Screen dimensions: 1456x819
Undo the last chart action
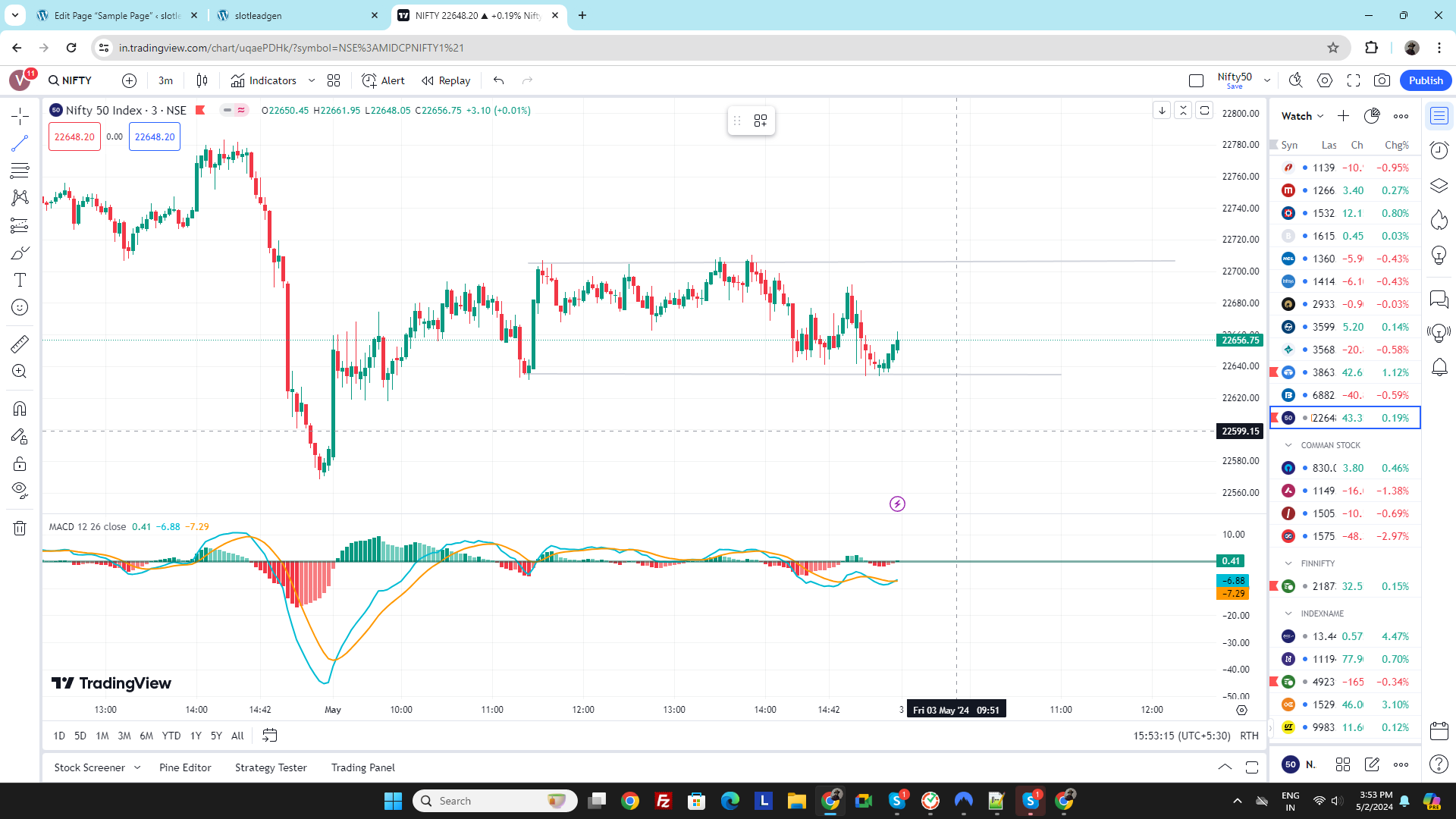(498, 80)
